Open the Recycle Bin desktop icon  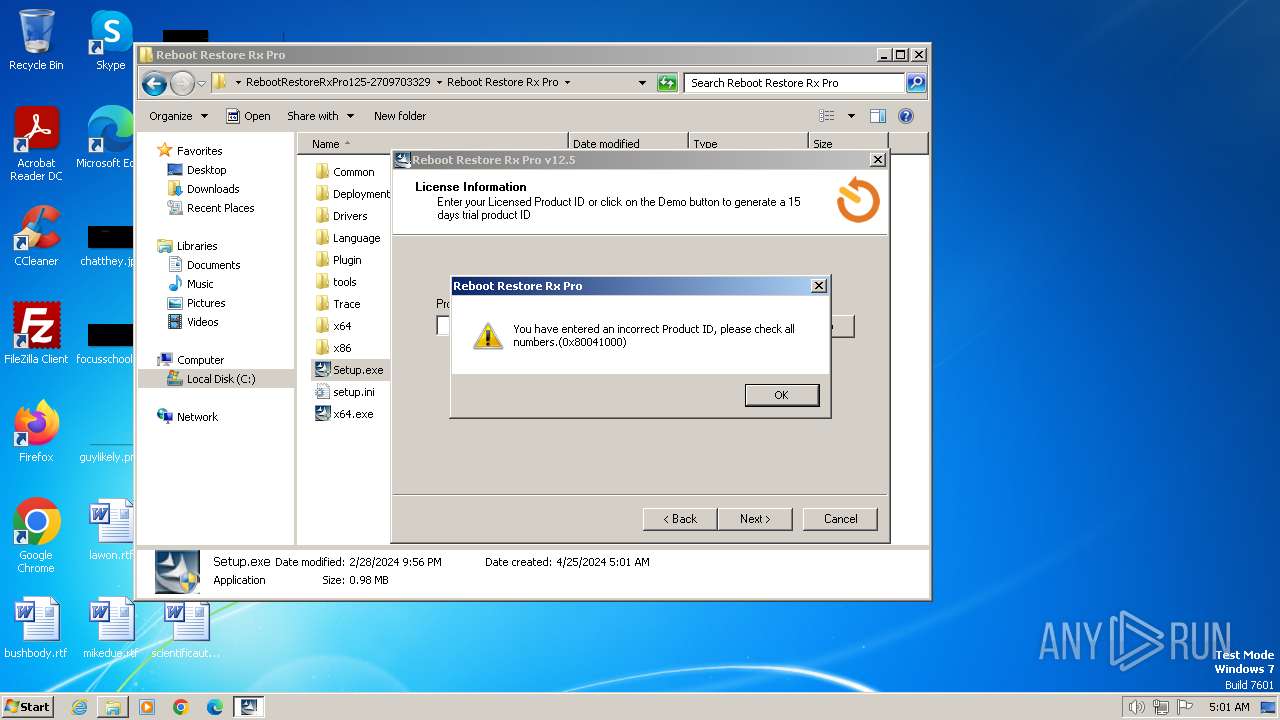36,40
